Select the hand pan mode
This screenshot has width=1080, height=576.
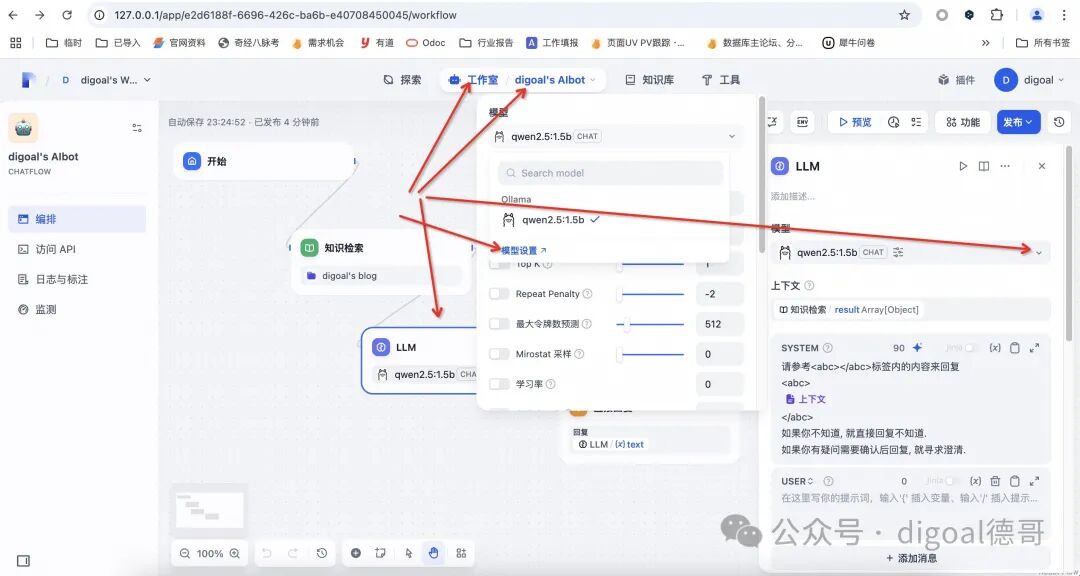click(433, 553)
